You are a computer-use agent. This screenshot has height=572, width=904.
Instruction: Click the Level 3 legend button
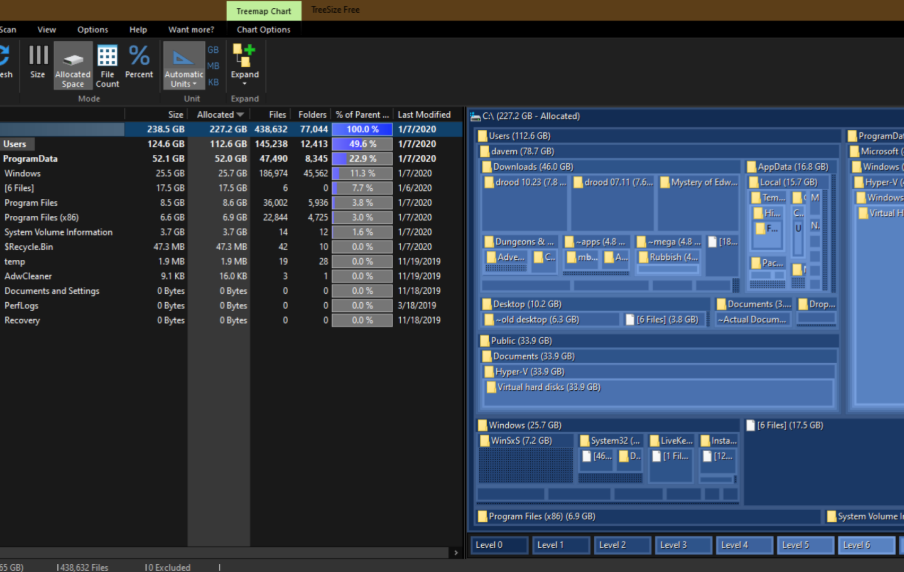click(x=683, y=545)
